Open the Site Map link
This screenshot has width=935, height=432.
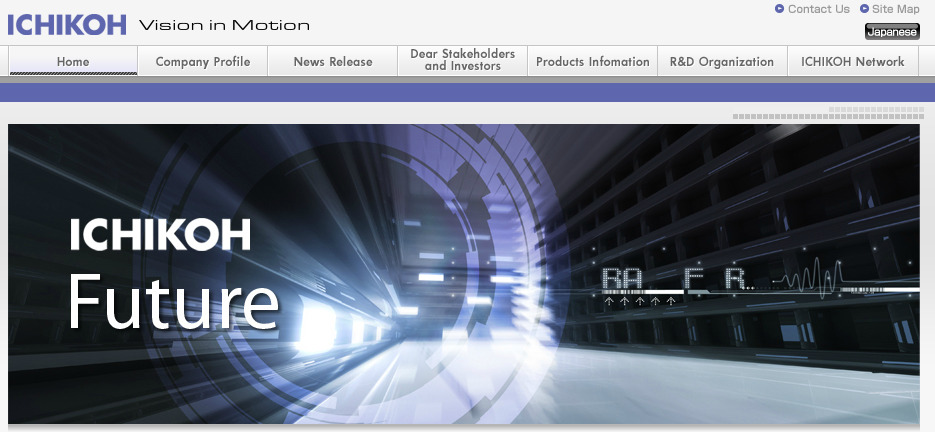click(896, 9)
